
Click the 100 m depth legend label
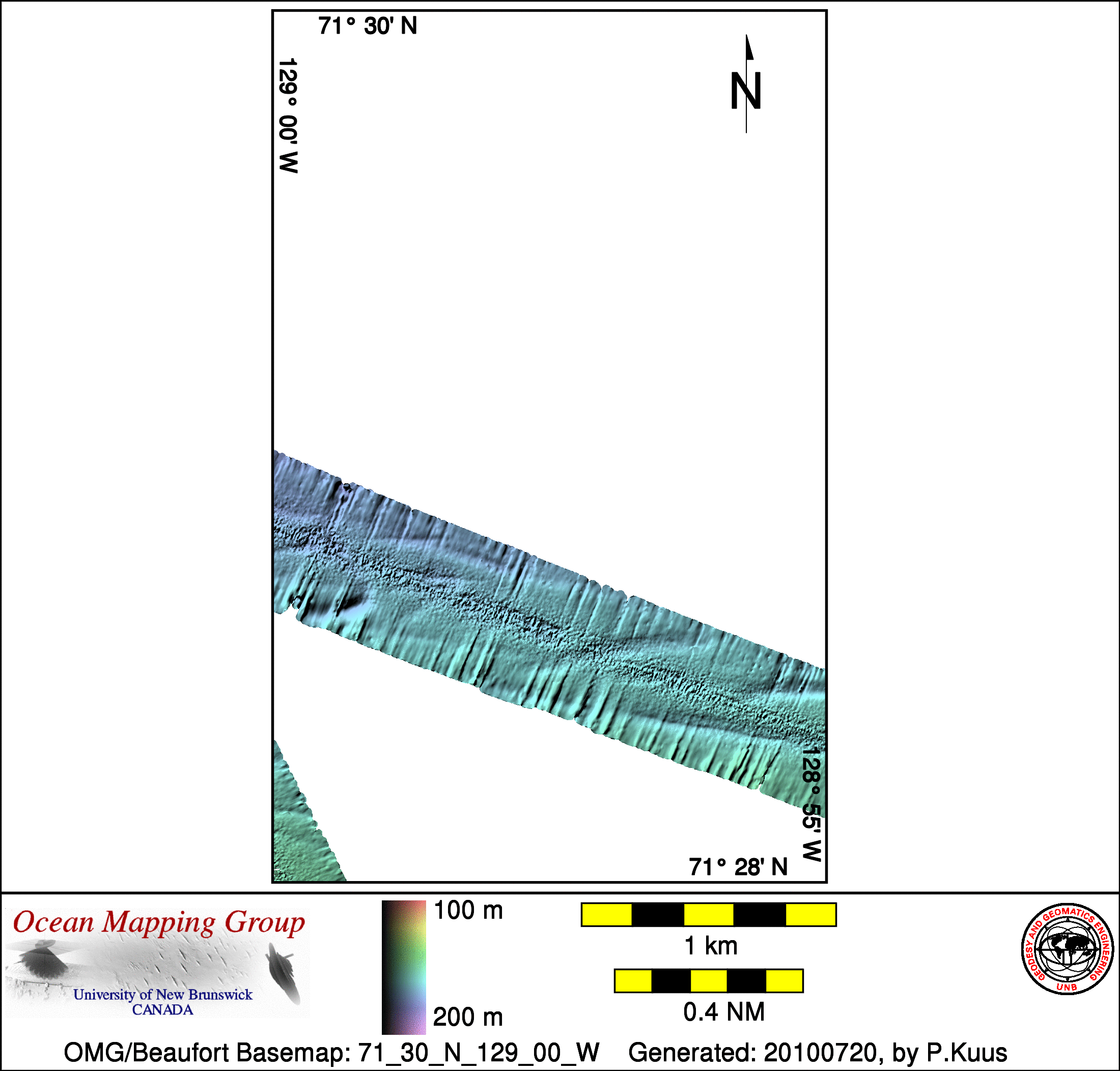468,911
